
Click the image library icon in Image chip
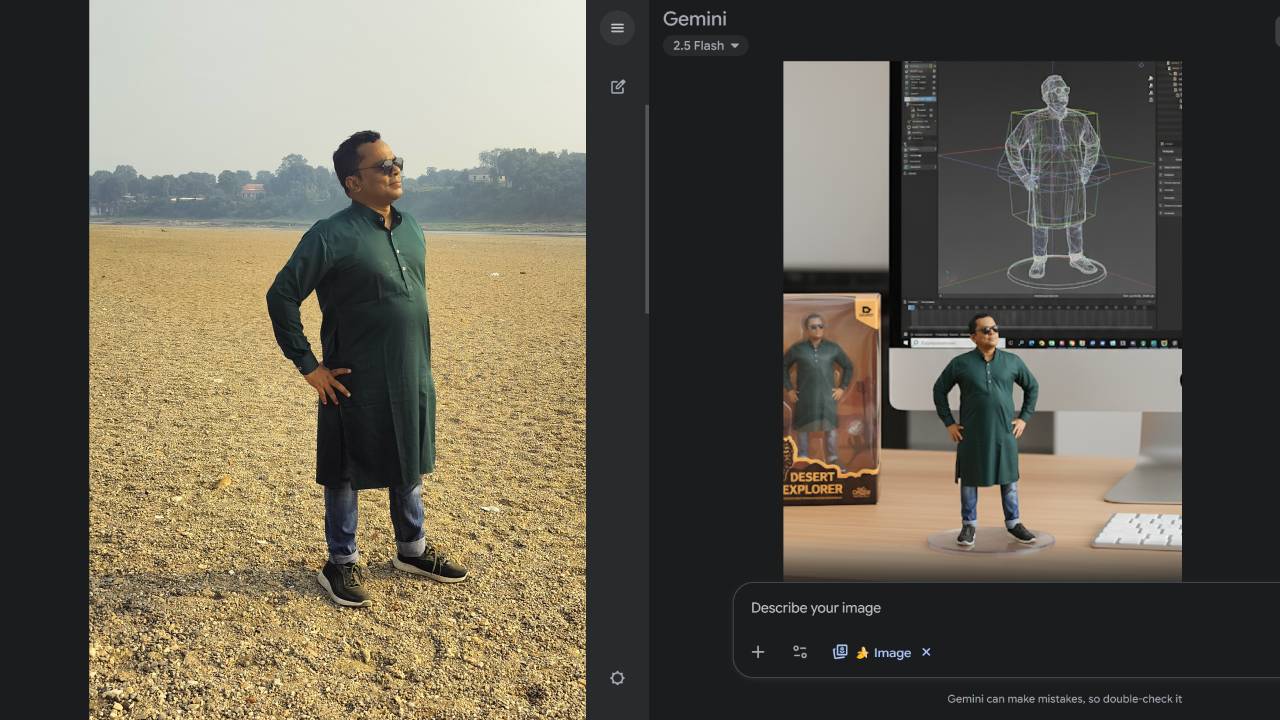click(840, 652)
